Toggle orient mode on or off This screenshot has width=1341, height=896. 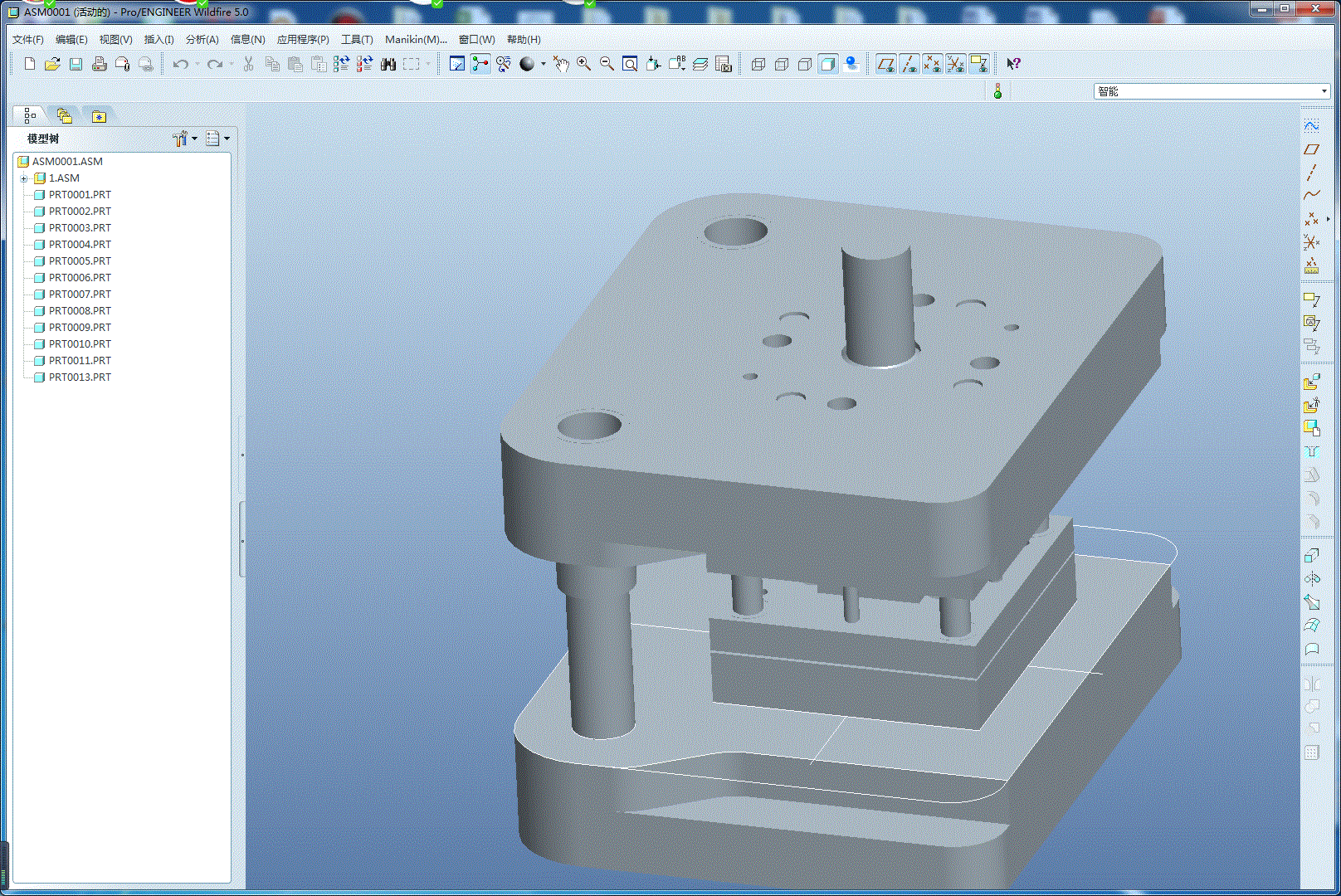pyautogui.click(x=503, y=64)
